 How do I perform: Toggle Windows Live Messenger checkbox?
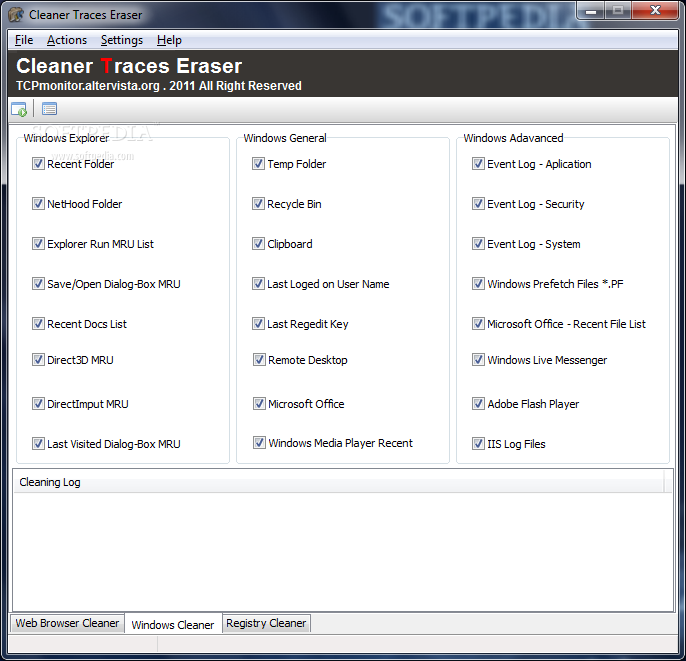click(478, 360)
